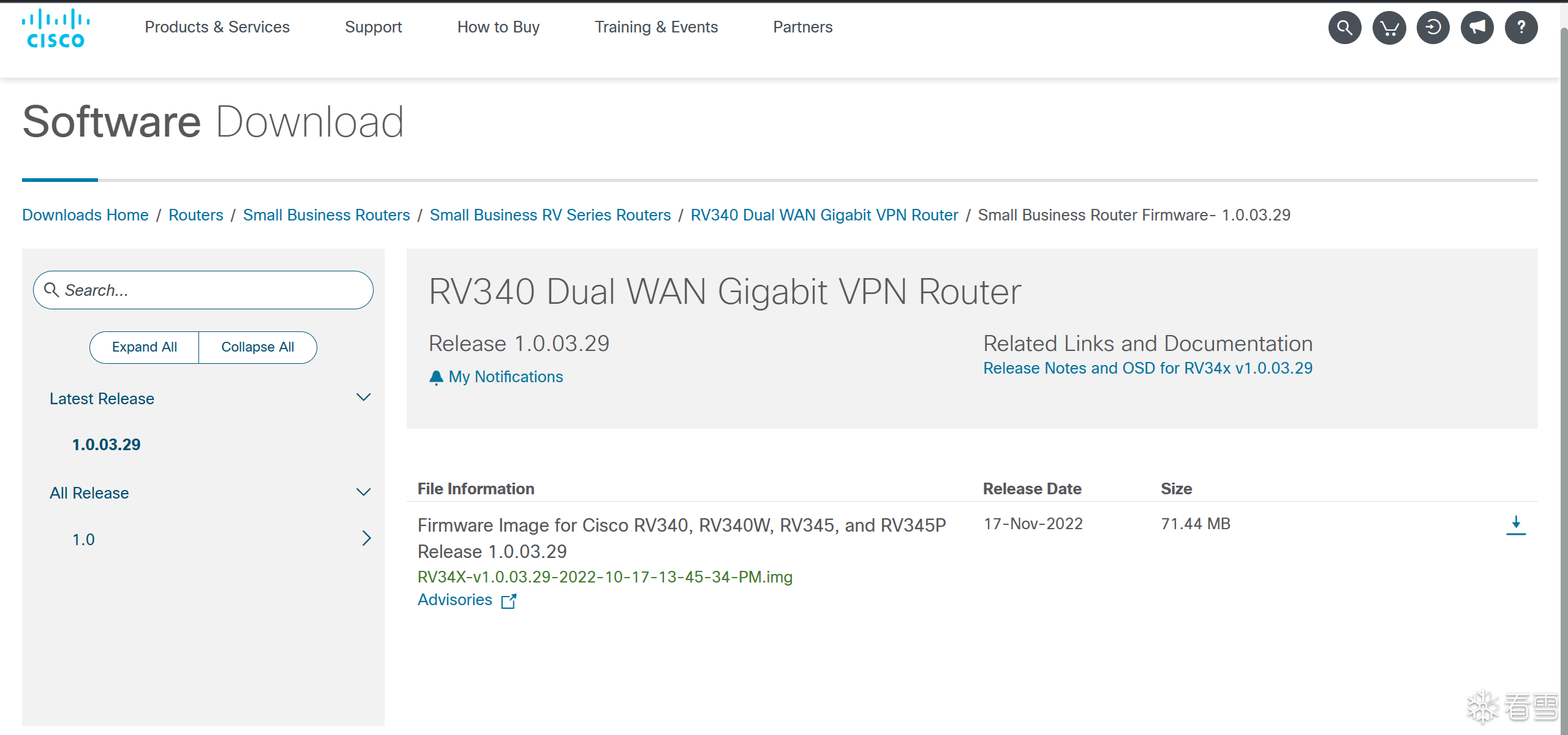Open the Support menu

point(373,27)
